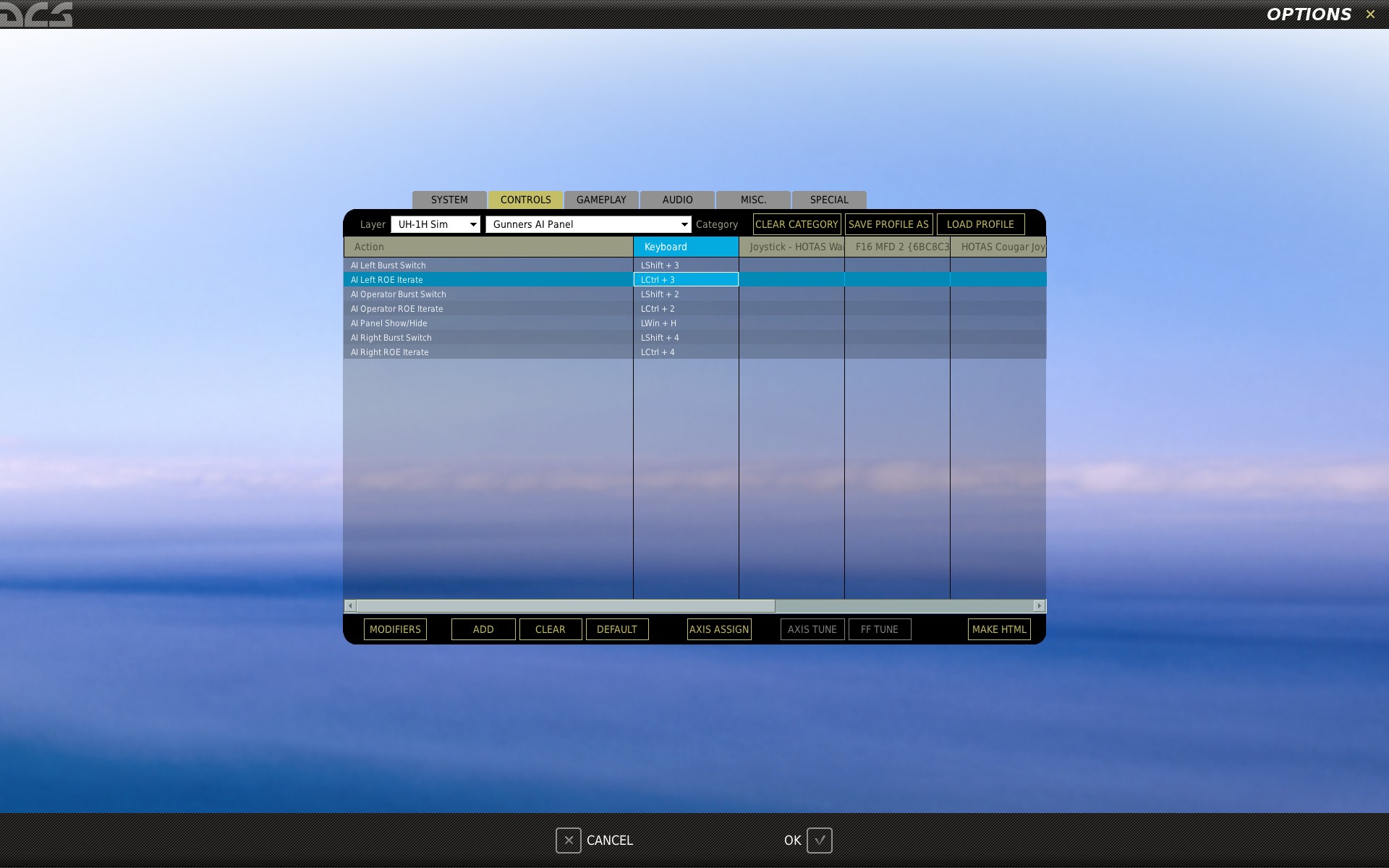This screenshot has height=868, width=1389.
Task: Click the LWin + H keyboard cell
Action: click(x=686, y=323)
